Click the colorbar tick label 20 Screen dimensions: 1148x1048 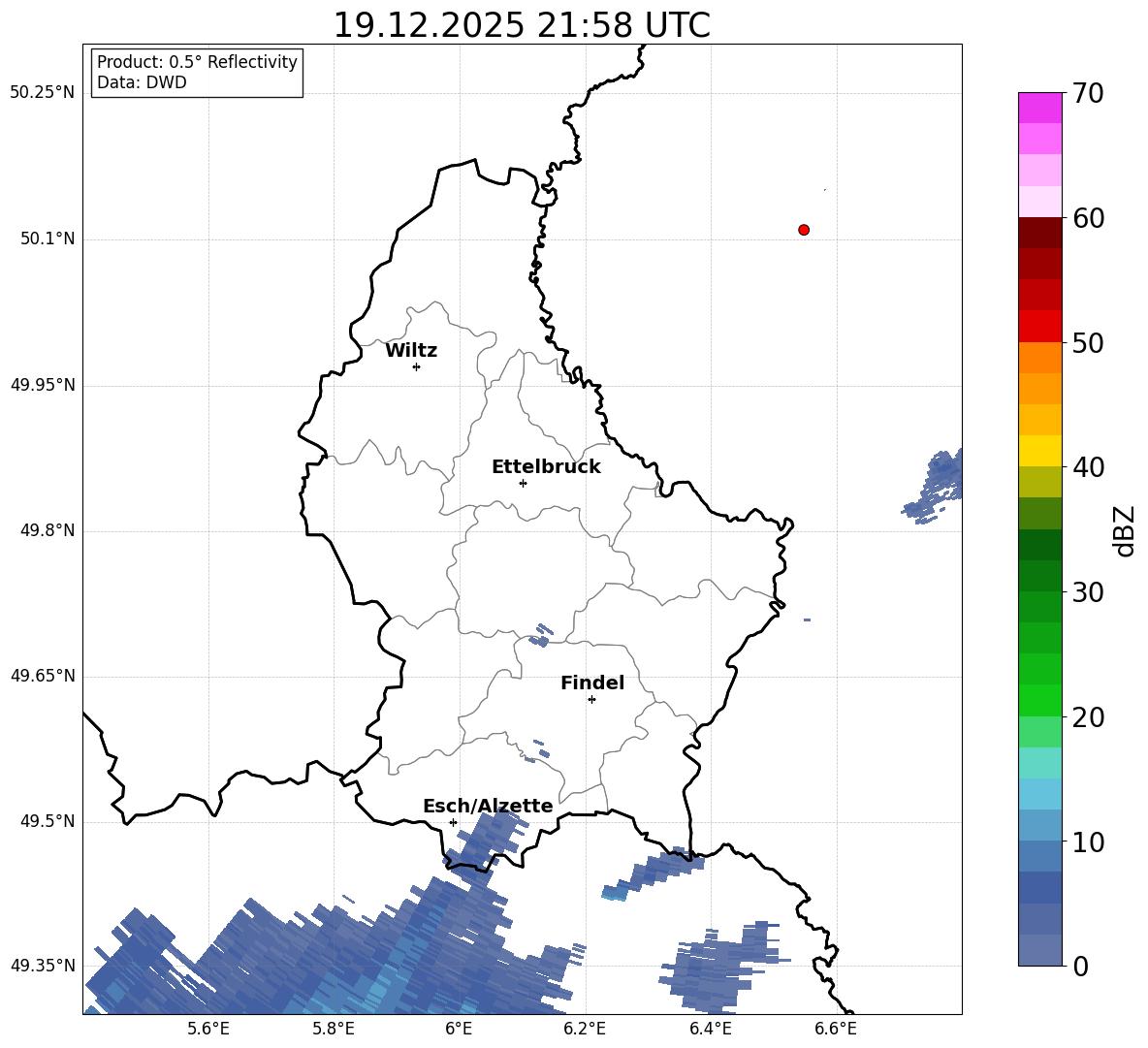coord(1088,718)
